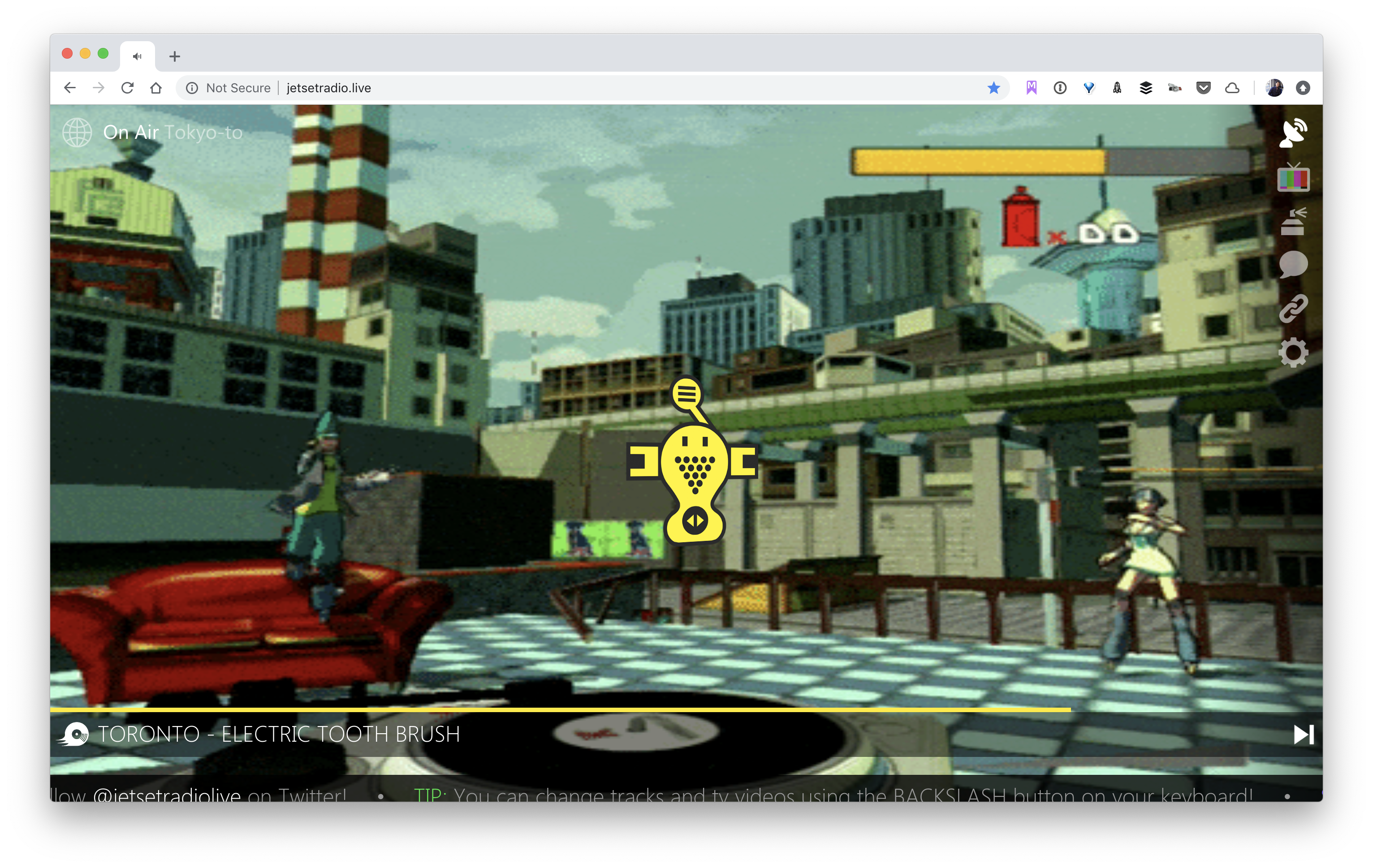Open the browser profile avatar menu

(1274, 87)
